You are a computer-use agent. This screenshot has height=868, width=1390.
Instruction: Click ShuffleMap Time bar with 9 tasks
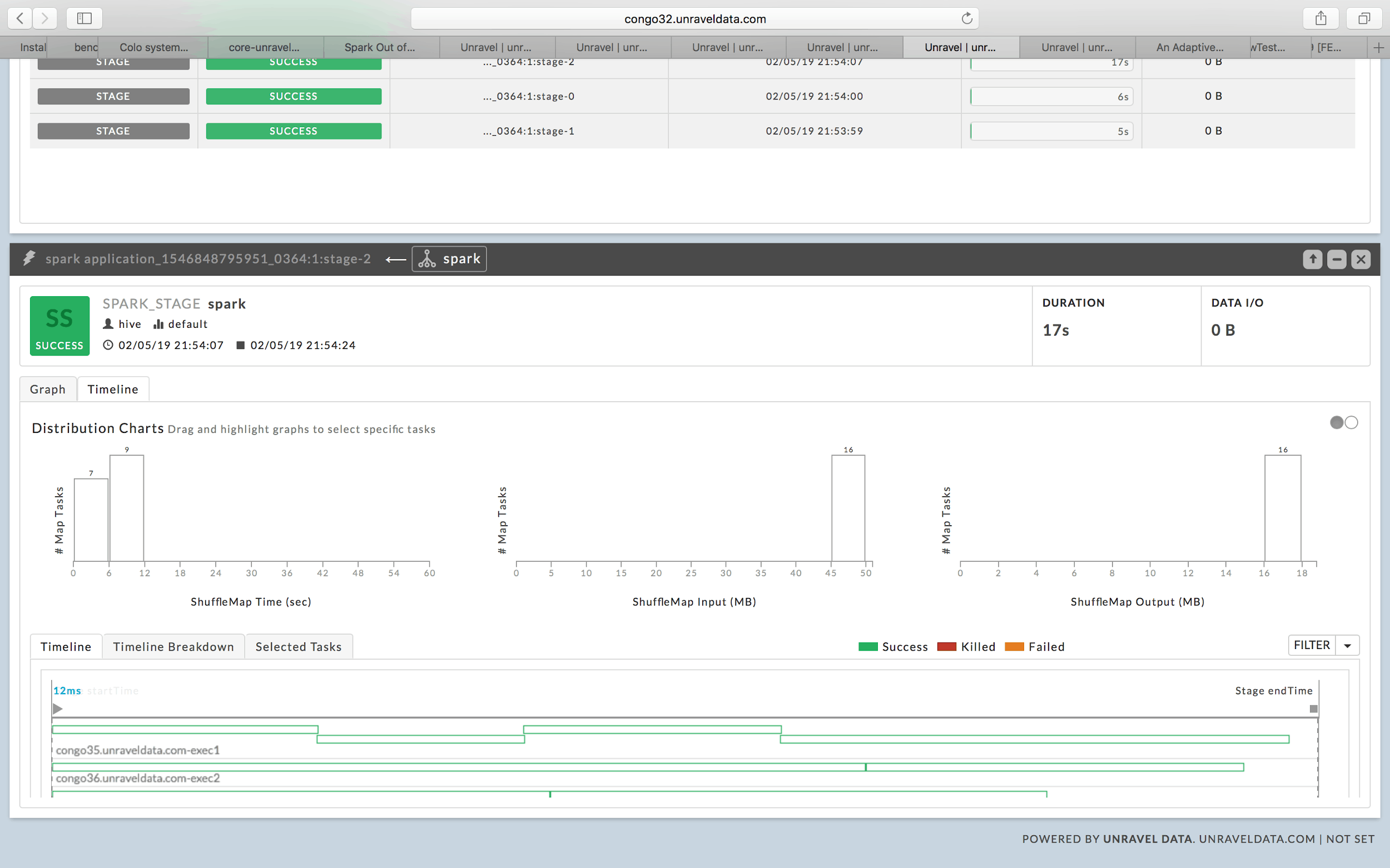click(x=127, y=508)
